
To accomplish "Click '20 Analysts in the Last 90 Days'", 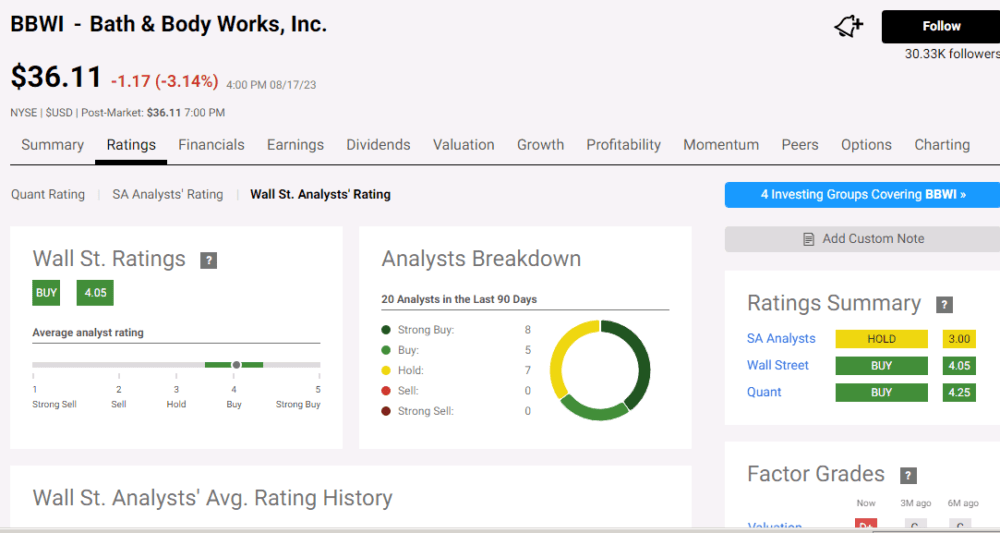I will 459,299.
